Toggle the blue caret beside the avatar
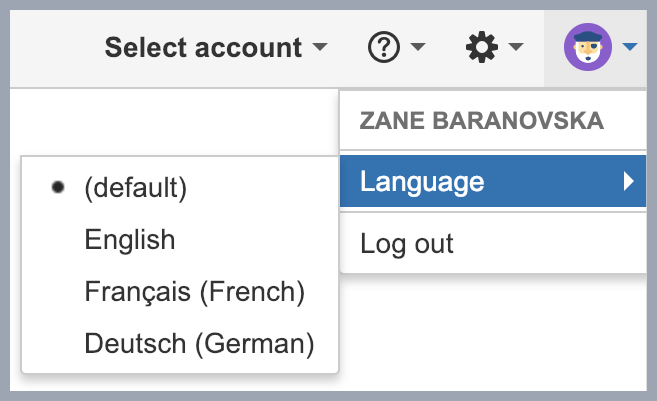Screen dimensions: 657x401 click(629, 47)
